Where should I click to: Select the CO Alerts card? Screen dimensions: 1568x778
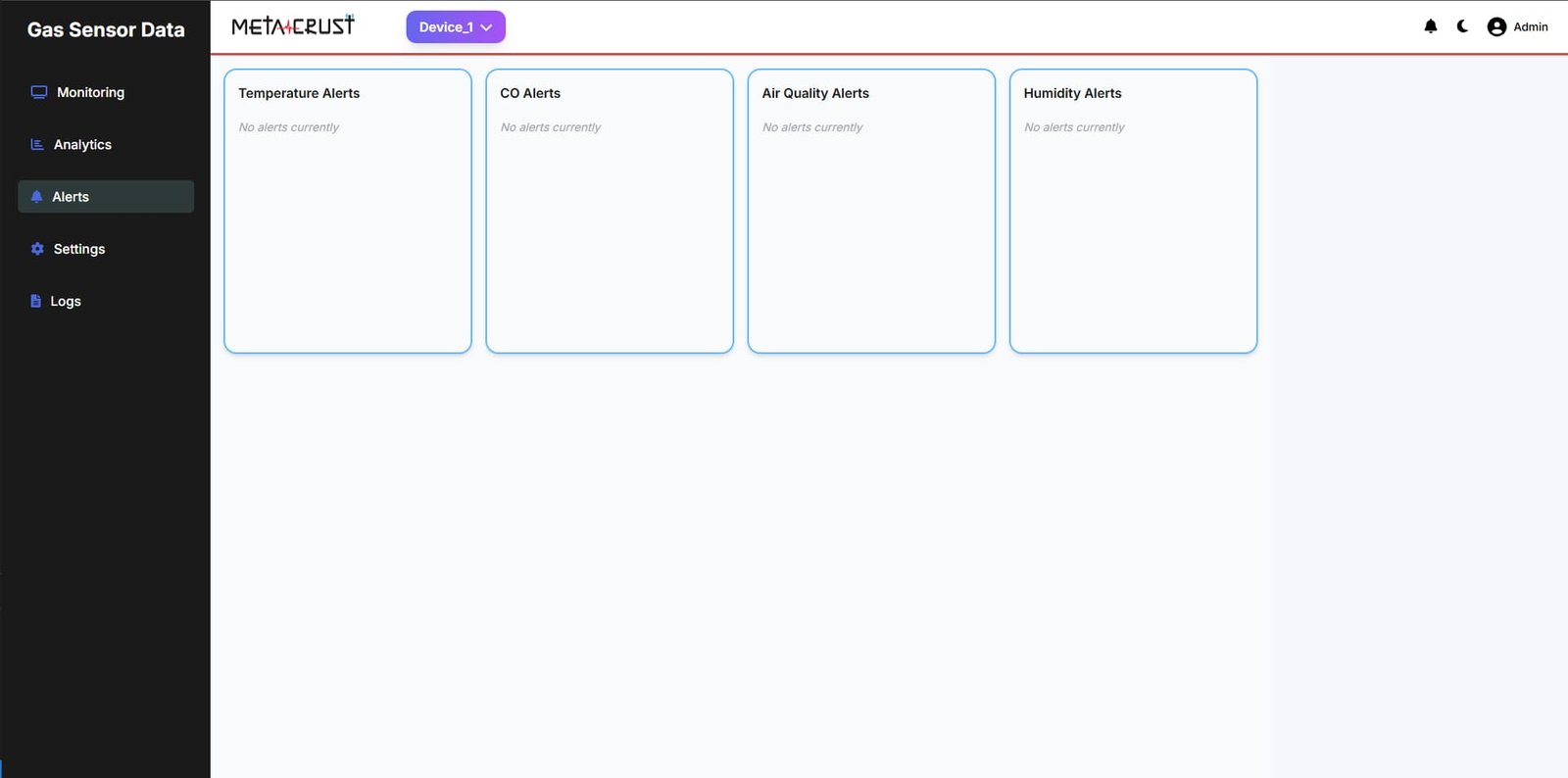[610, 211]
